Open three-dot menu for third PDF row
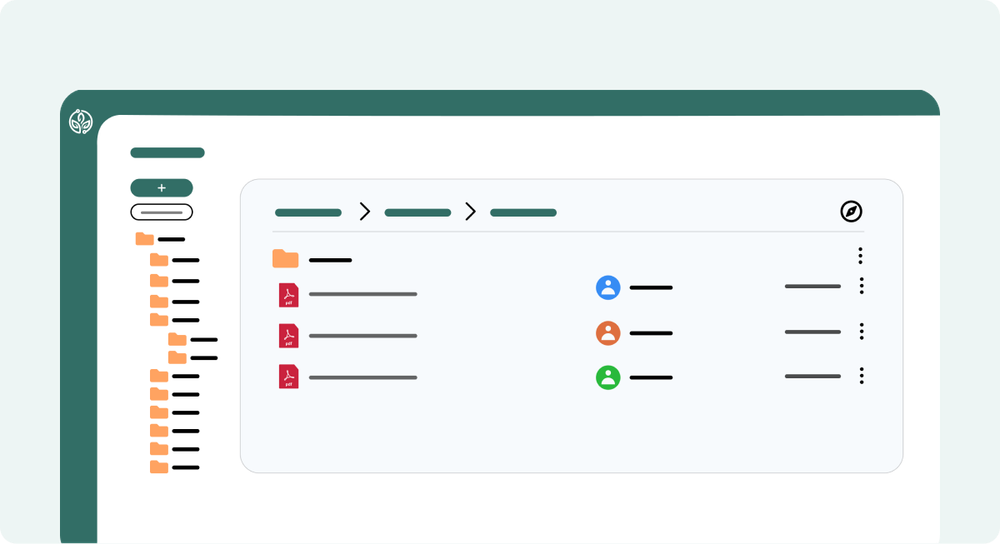The height and width of the screenshot is (544, 1000). pos(861,376)
